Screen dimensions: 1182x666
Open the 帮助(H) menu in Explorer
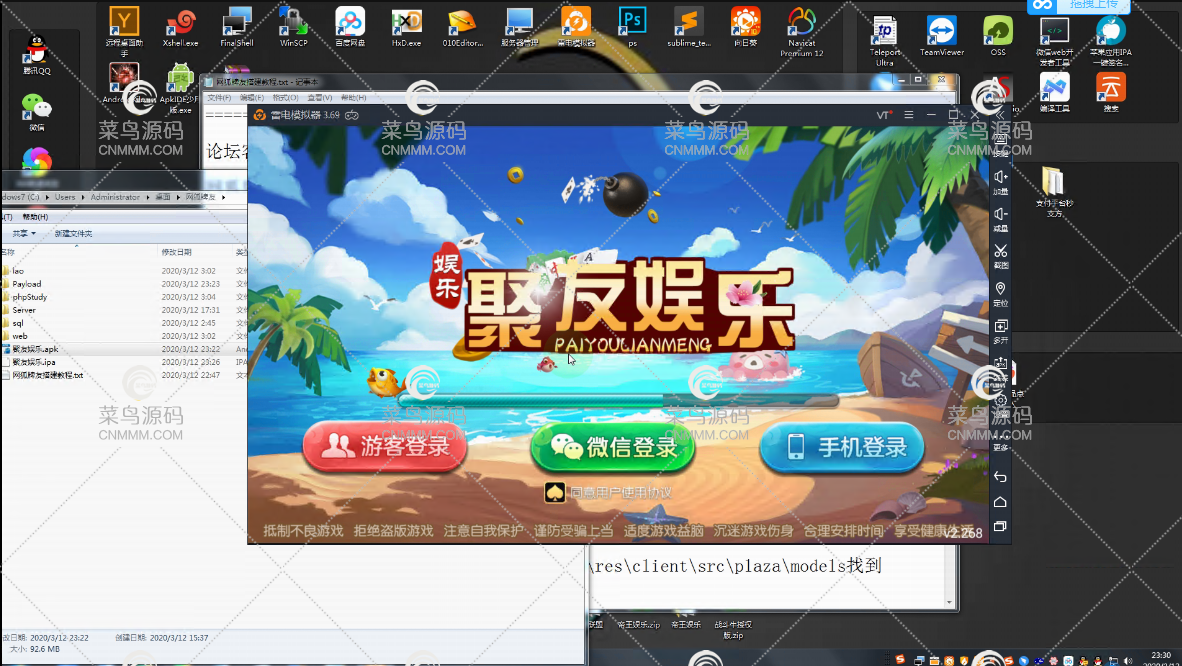tap(35, 217)
